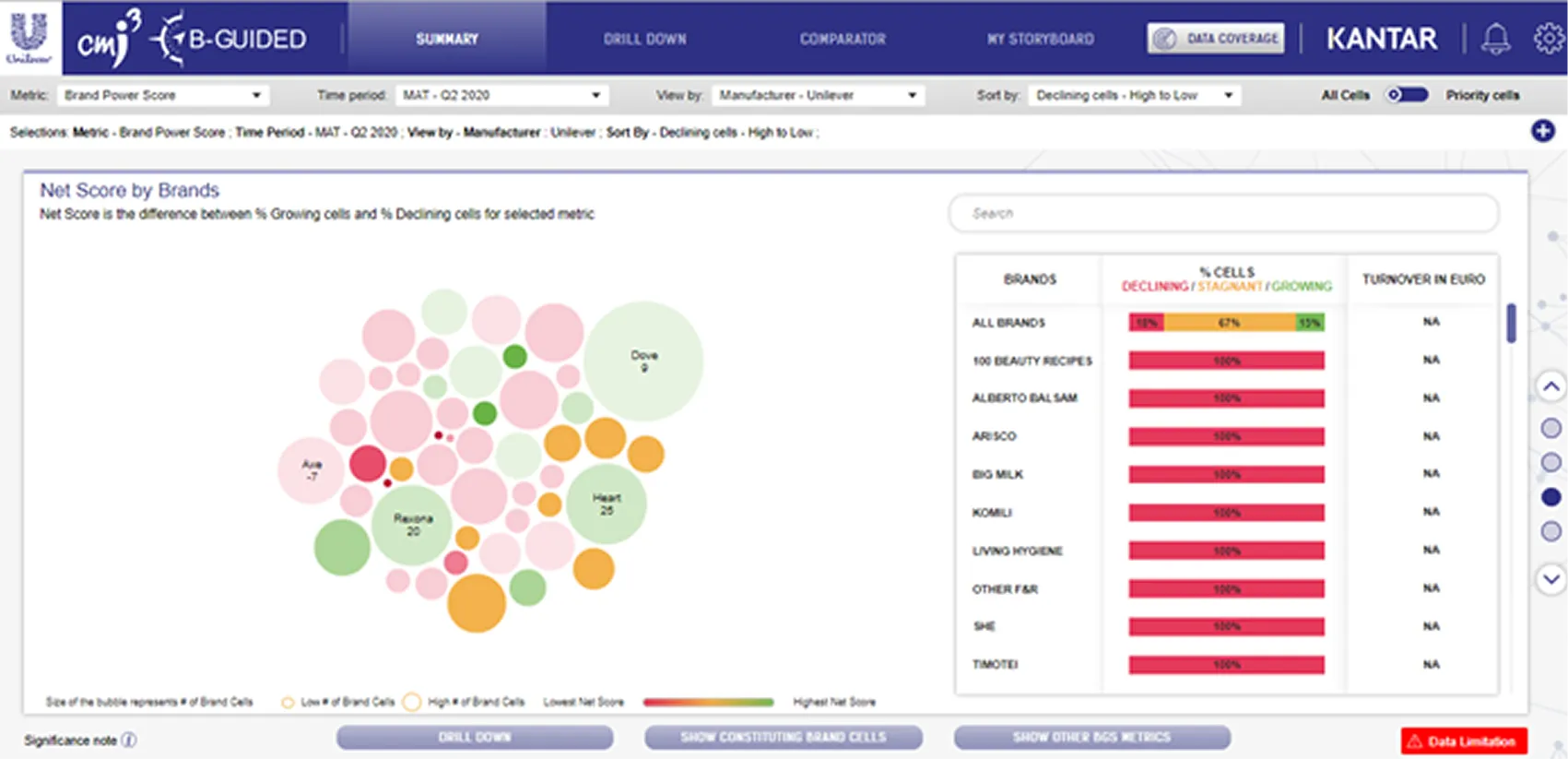Click the TURNOVER IN EURO column header
The width and height of the screenshot is (1568, 759).
tap(1423, 279)
